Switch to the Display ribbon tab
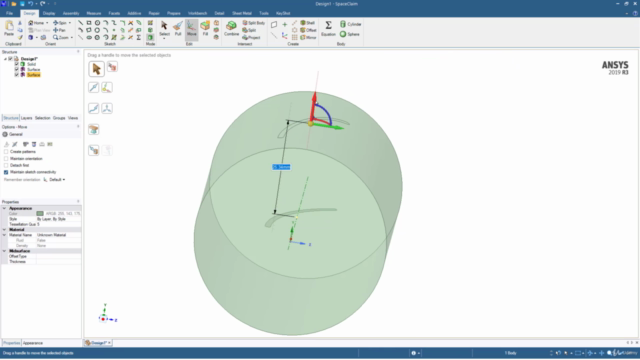The height and width of the screenshot is (360, 640). pyautogui.click(x=49, y=13)
